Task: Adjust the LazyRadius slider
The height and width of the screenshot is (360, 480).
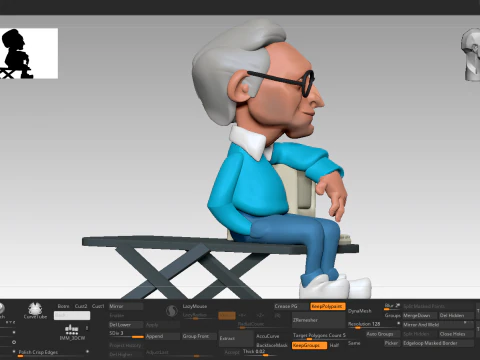Action: pyautogui.click(x=199, y=315)
